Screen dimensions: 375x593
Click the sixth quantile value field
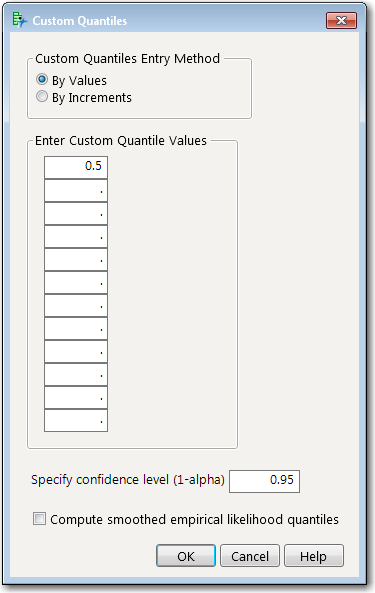coord(76,283)
